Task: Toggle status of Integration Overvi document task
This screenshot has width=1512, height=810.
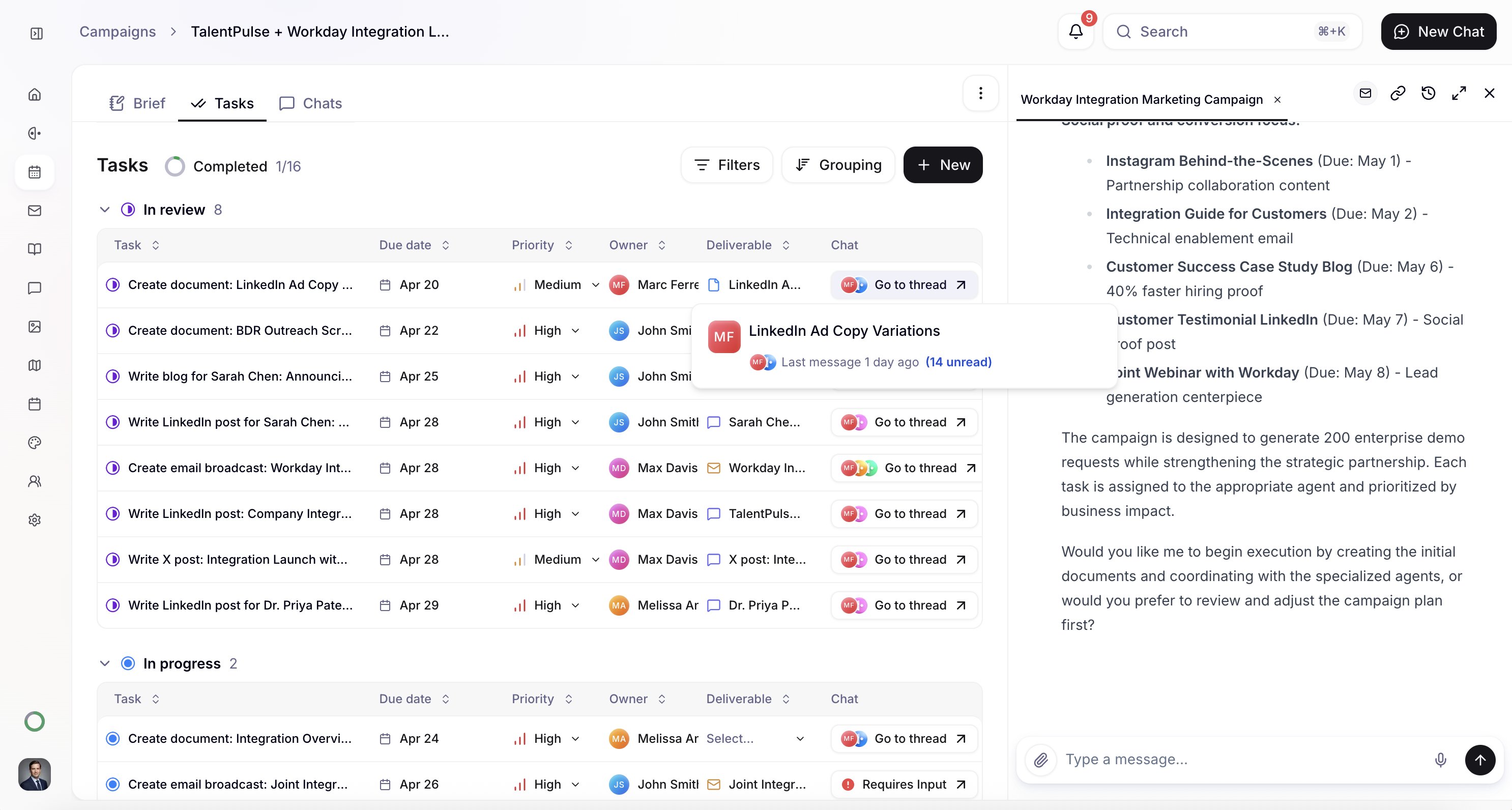Action: point(113,738)
